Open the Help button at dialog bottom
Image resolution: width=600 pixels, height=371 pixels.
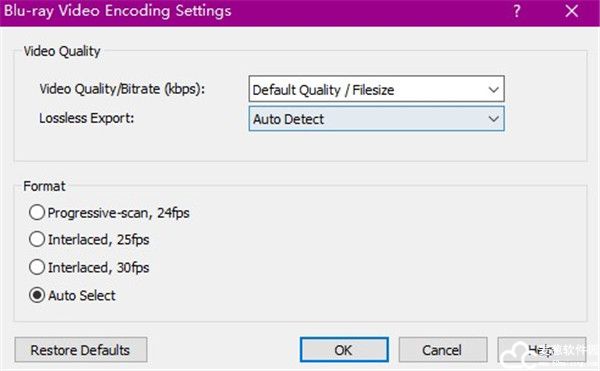tap(541, 350)
